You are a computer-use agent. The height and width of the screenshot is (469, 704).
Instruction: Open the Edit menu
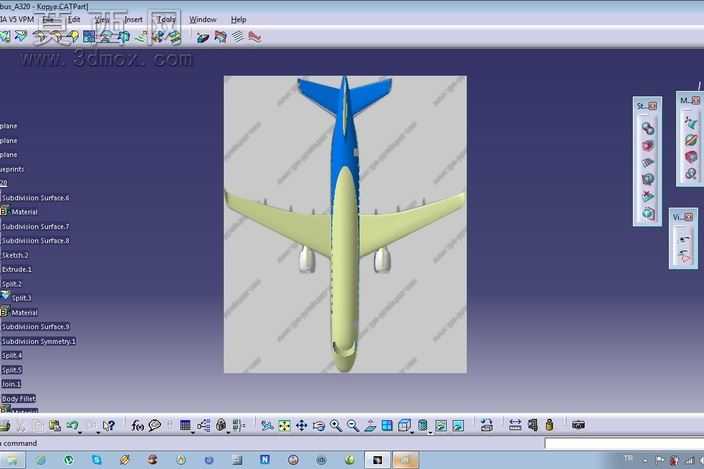(74, 20)
